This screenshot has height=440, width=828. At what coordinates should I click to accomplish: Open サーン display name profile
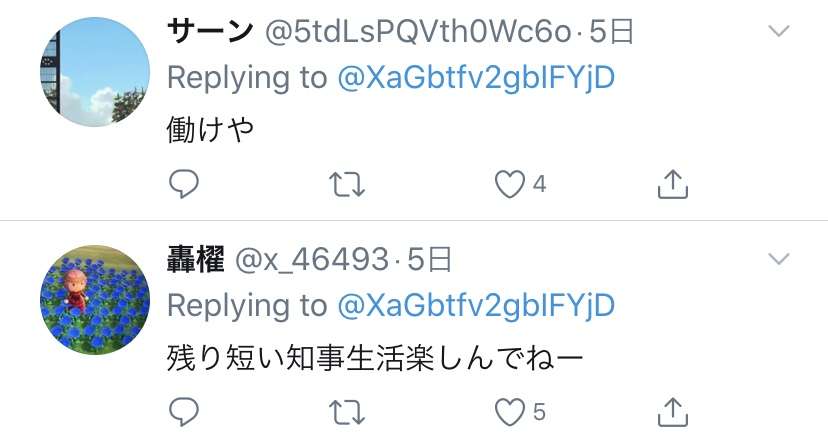[210, 32]
